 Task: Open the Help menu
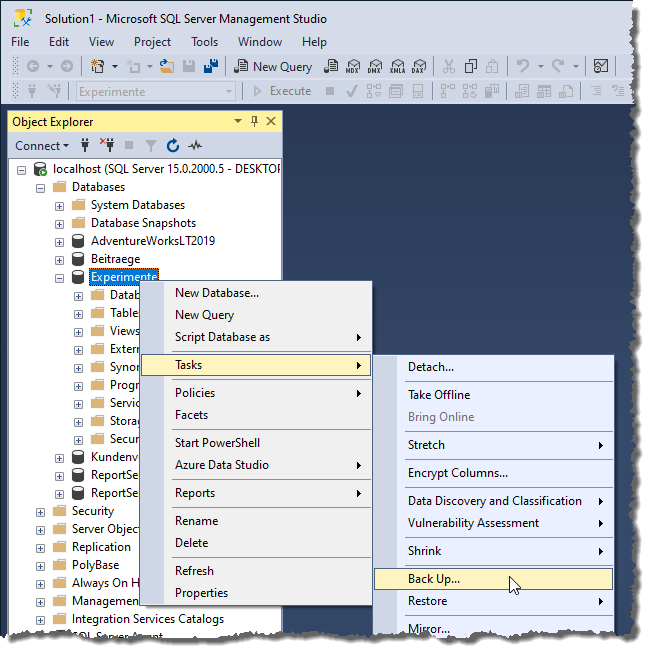(x=314, y=42)
